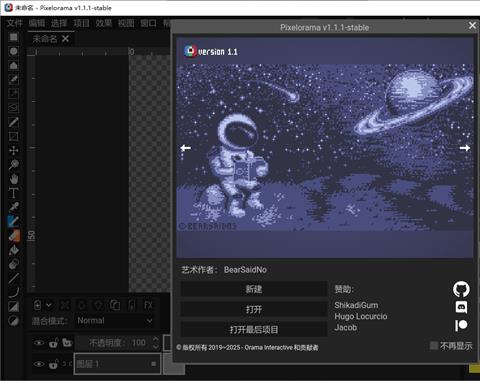
Task: Select the Pan hand tool
Action: tap(13, 179)
